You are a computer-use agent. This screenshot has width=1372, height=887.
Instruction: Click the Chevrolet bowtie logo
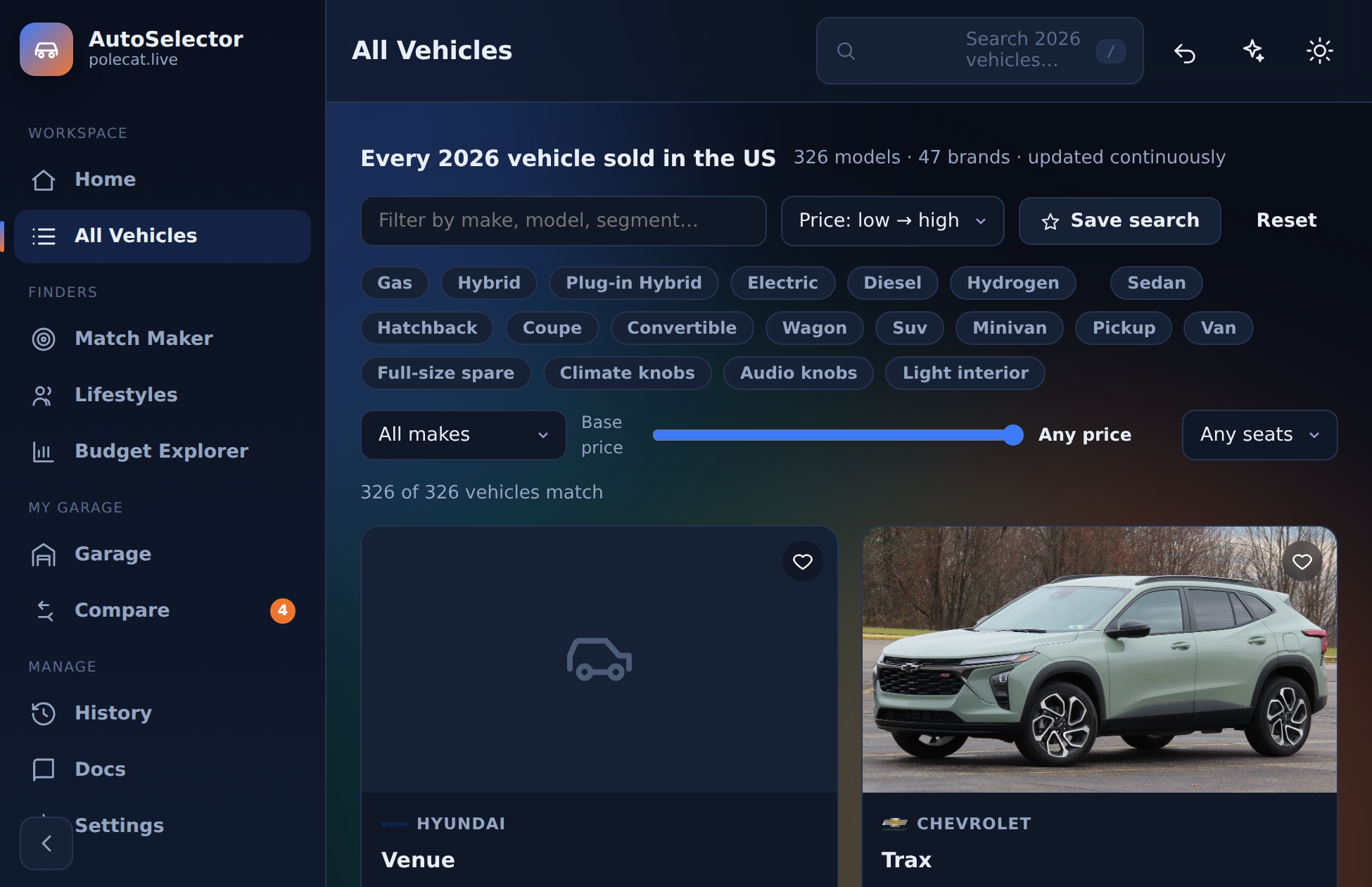[x=895, y=824]
